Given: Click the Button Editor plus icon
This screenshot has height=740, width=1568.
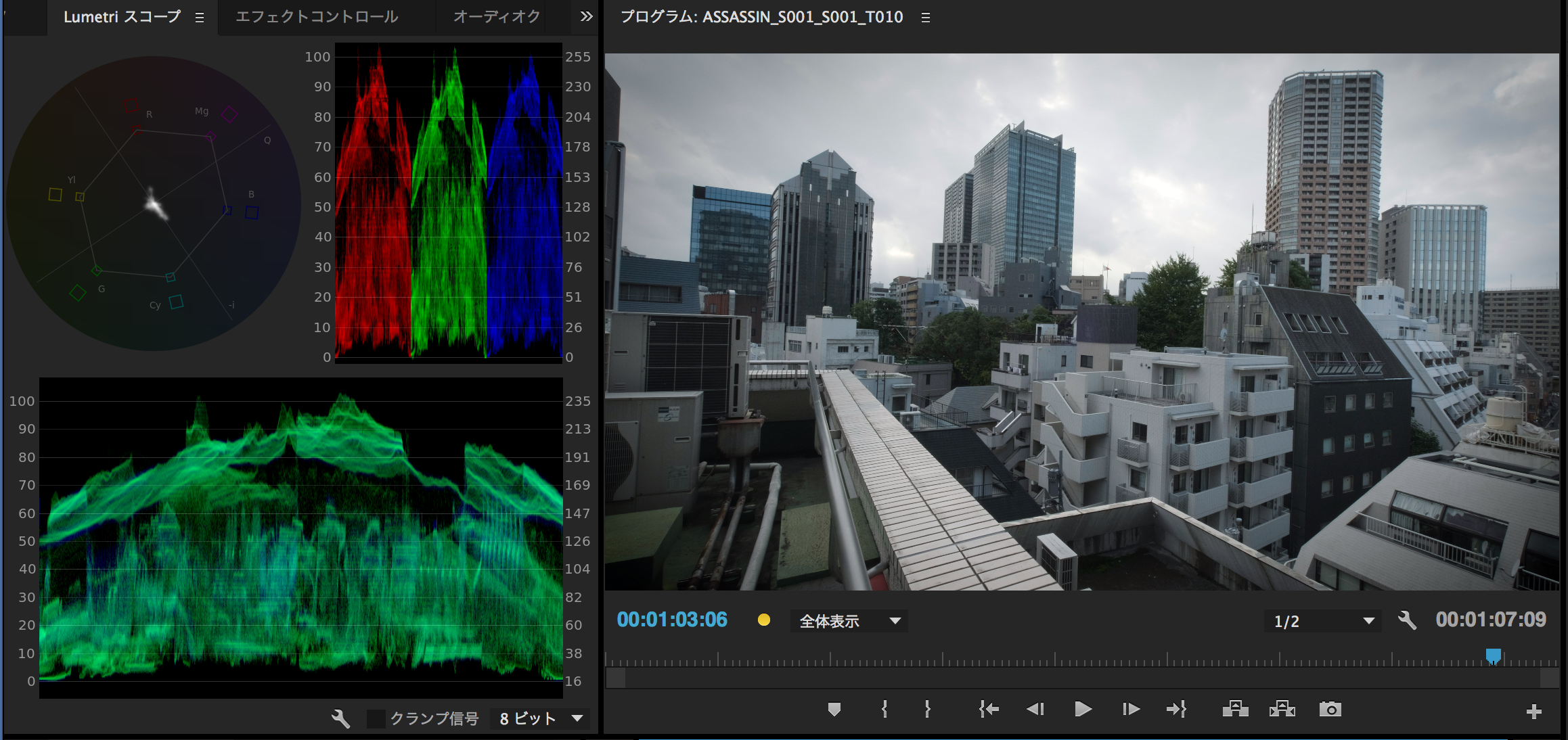Looking at the screenshot, I should (x=1533, y=710).
